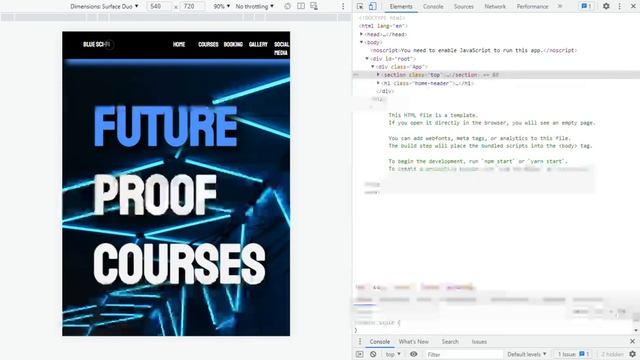This screenshot has height=360, width=640.
Task: Switch to the Network tab
Action: tap(495, 7)
